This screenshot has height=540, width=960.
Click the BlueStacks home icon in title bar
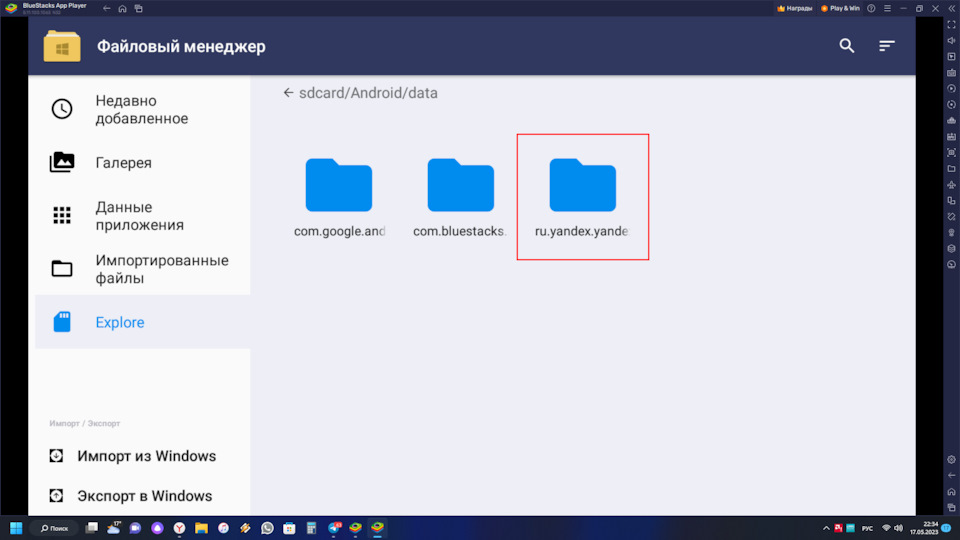pos(122,9)
